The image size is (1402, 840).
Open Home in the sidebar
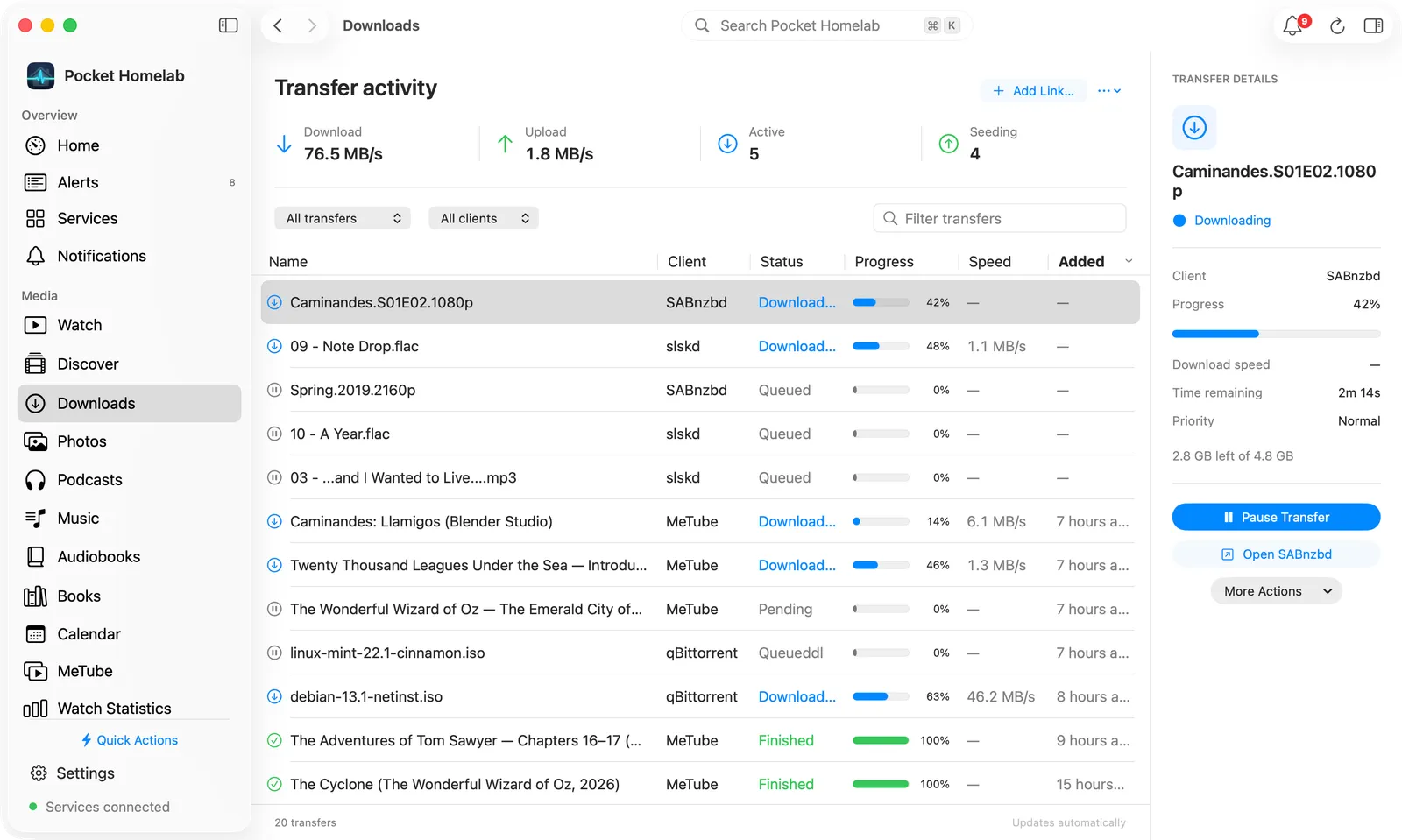click(129, 145)
